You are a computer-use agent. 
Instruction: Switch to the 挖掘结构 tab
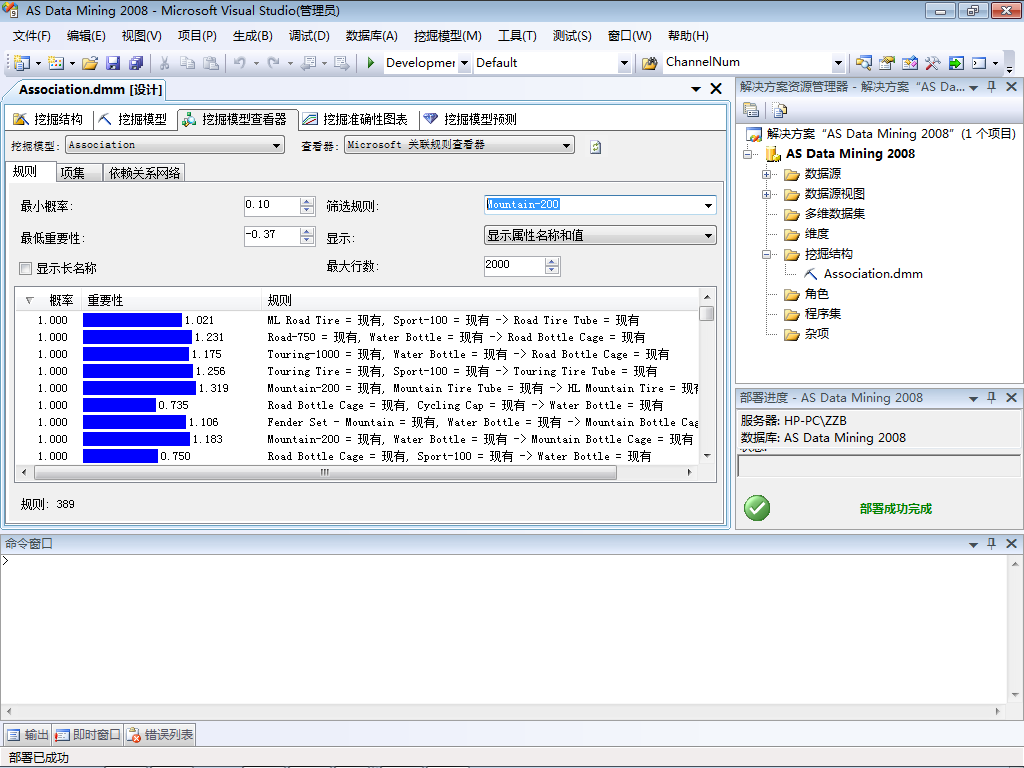pyautogui.click(x=48, y=119)
